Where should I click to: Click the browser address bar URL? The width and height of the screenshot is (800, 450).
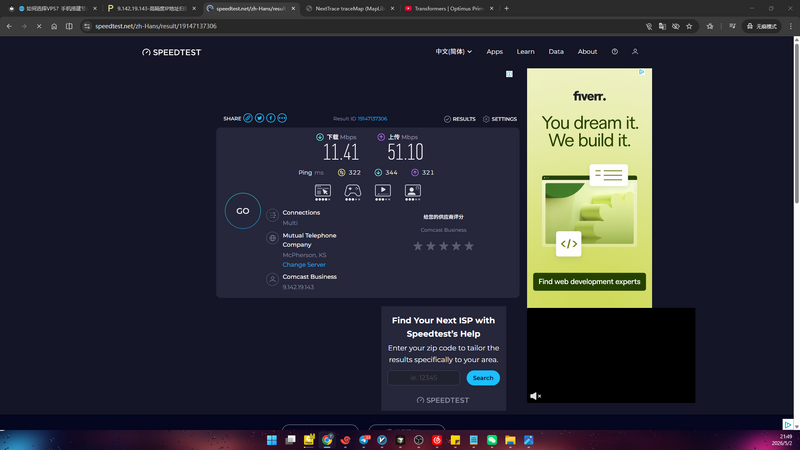(x=156, y=26)
